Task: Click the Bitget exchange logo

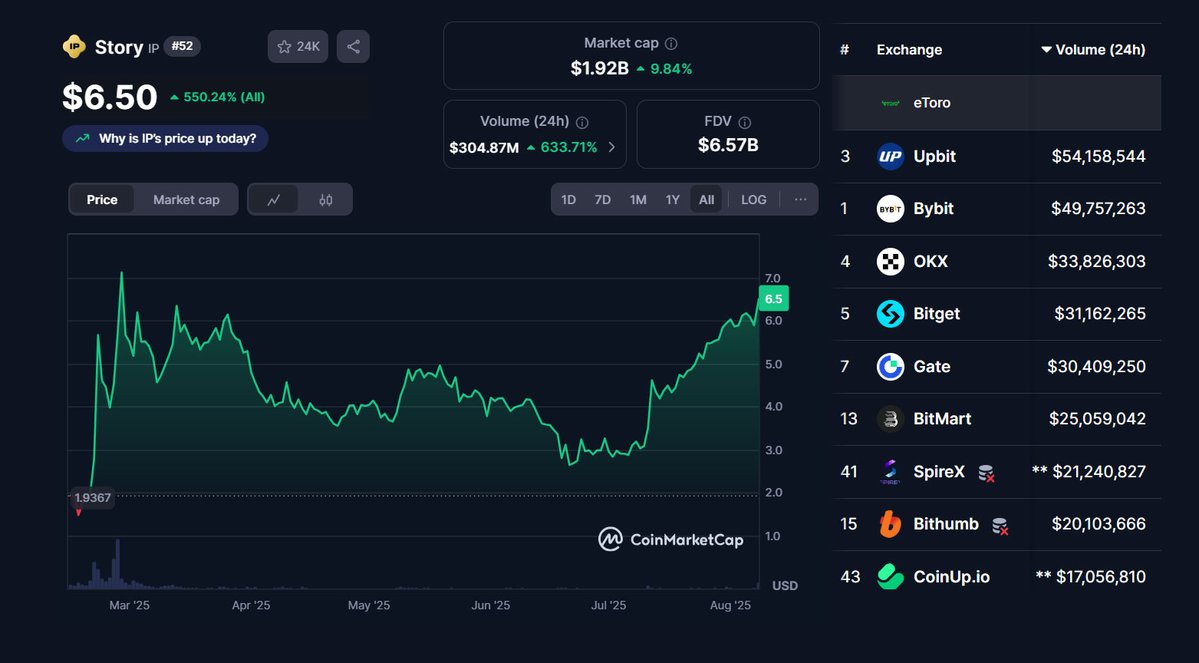Action: pyautogui.click(x=890, y=314)
